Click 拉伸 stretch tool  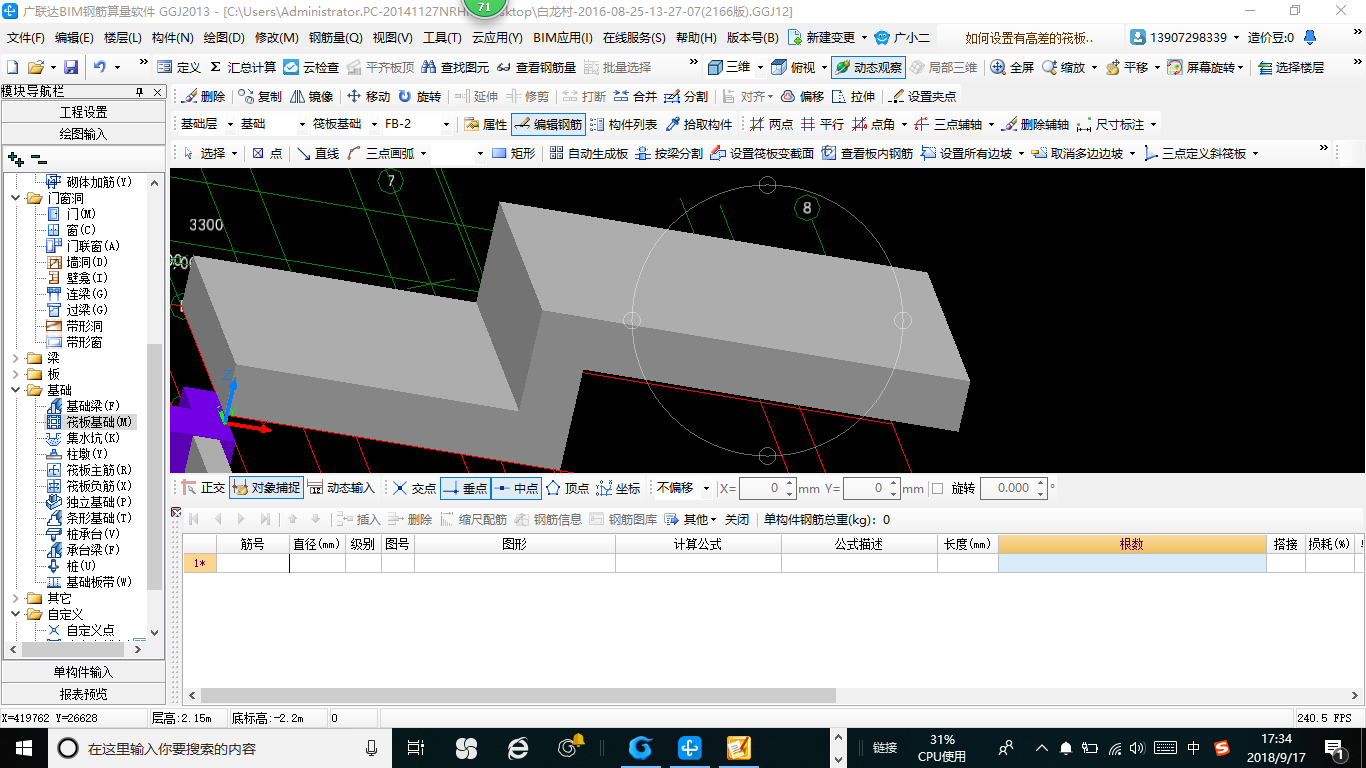[x=853, y=97]
